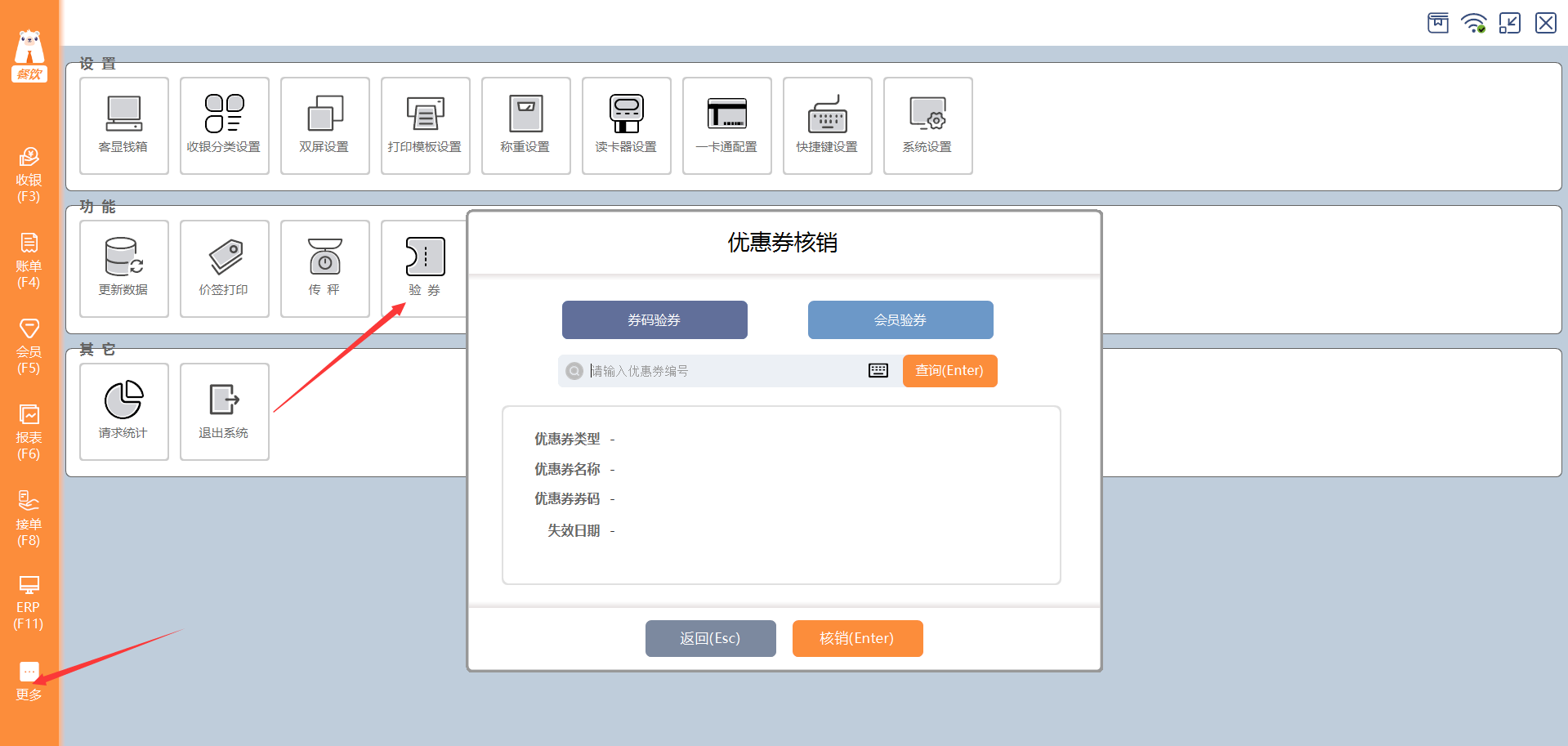Image resolution: width=1568 pixels, height=746 pixels.
Task: Open 客显钱箱 settings
Action: pos(124,126)
